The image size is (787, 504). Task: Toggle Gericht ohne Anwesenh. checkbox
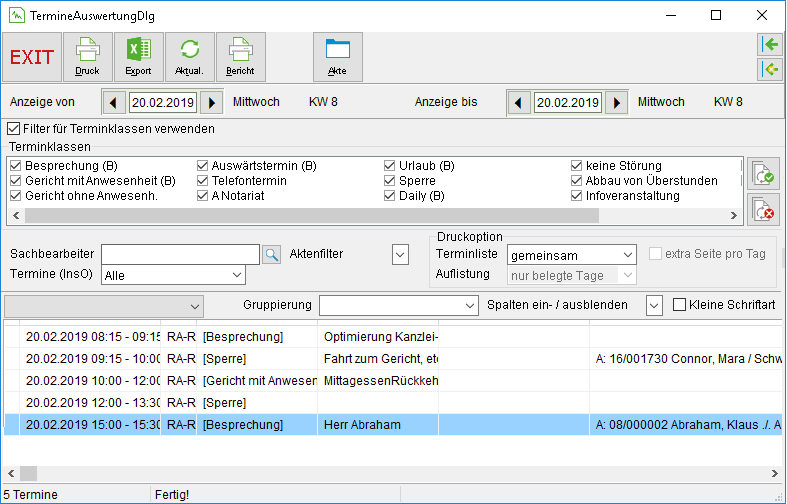(16, 196)
